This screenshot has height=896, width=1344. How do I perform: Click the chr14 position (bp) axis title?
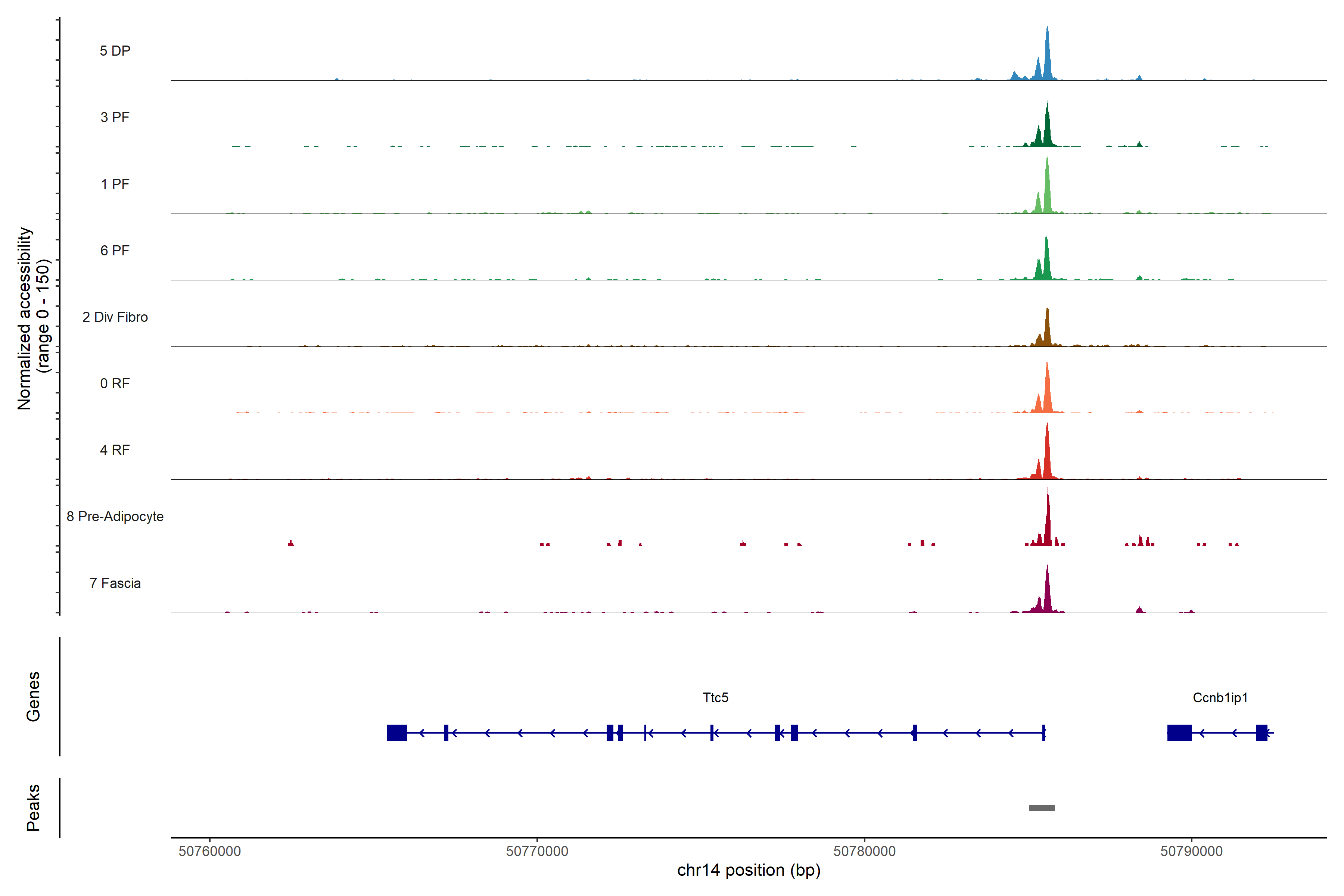click(749, 870)
